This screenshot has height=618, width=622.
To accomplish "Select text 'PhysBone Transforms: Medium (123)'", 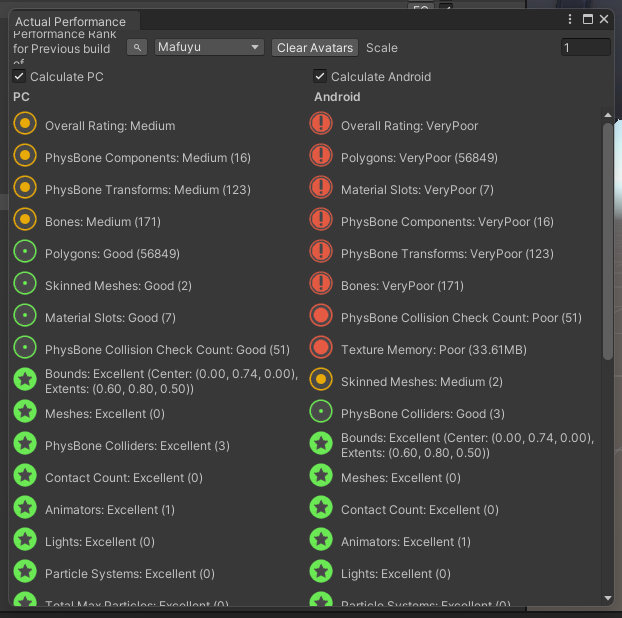I will (x=148, y=190).
